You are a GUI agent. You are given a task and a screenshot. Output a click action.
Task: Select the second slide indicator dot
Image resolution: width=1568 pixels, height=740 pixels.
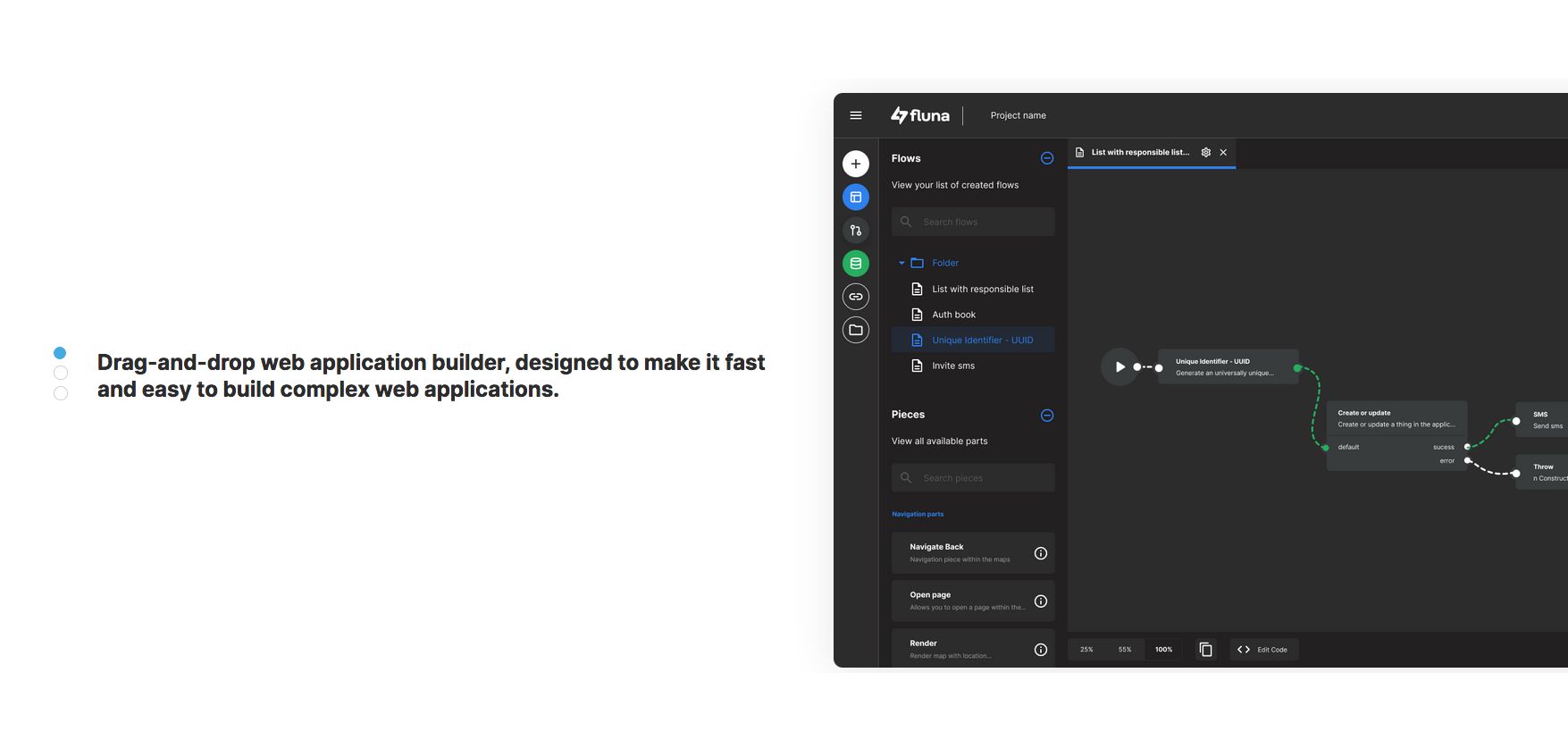pos(61,373)
